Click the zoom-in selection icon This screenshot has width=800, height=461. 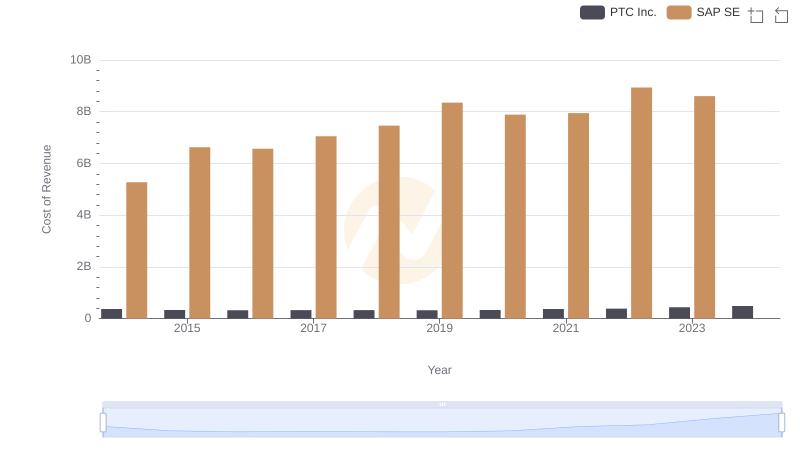point(756,15)
